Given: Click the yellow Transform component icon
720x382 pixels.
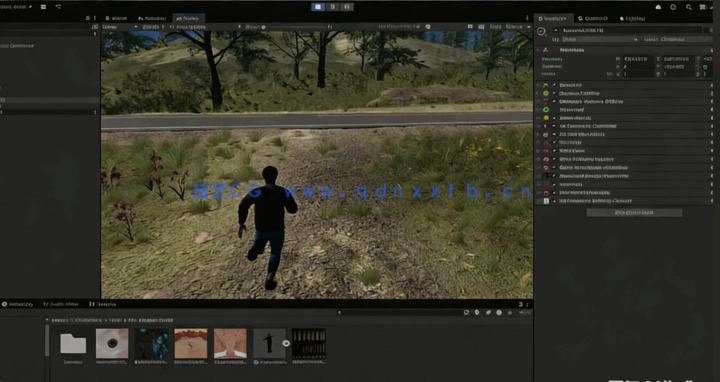Looking at the screenshot, I should [x=546, y=50].
